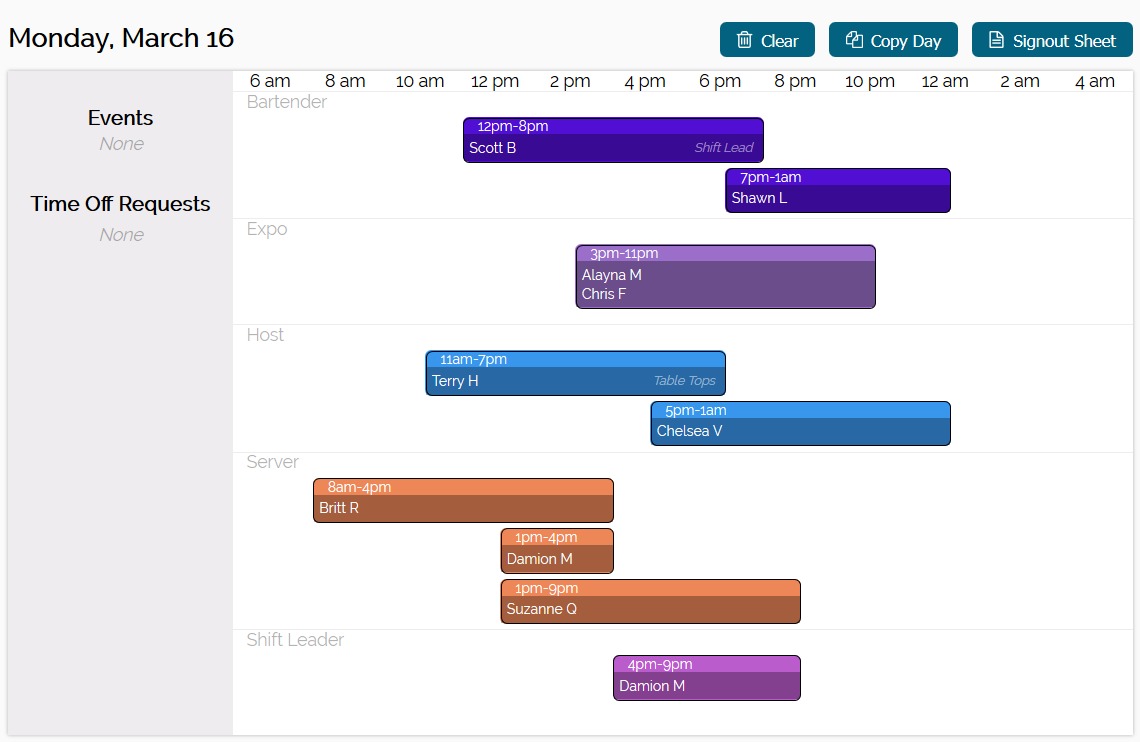Select Britt R's 8am-4pm server shift

point(463,499)
